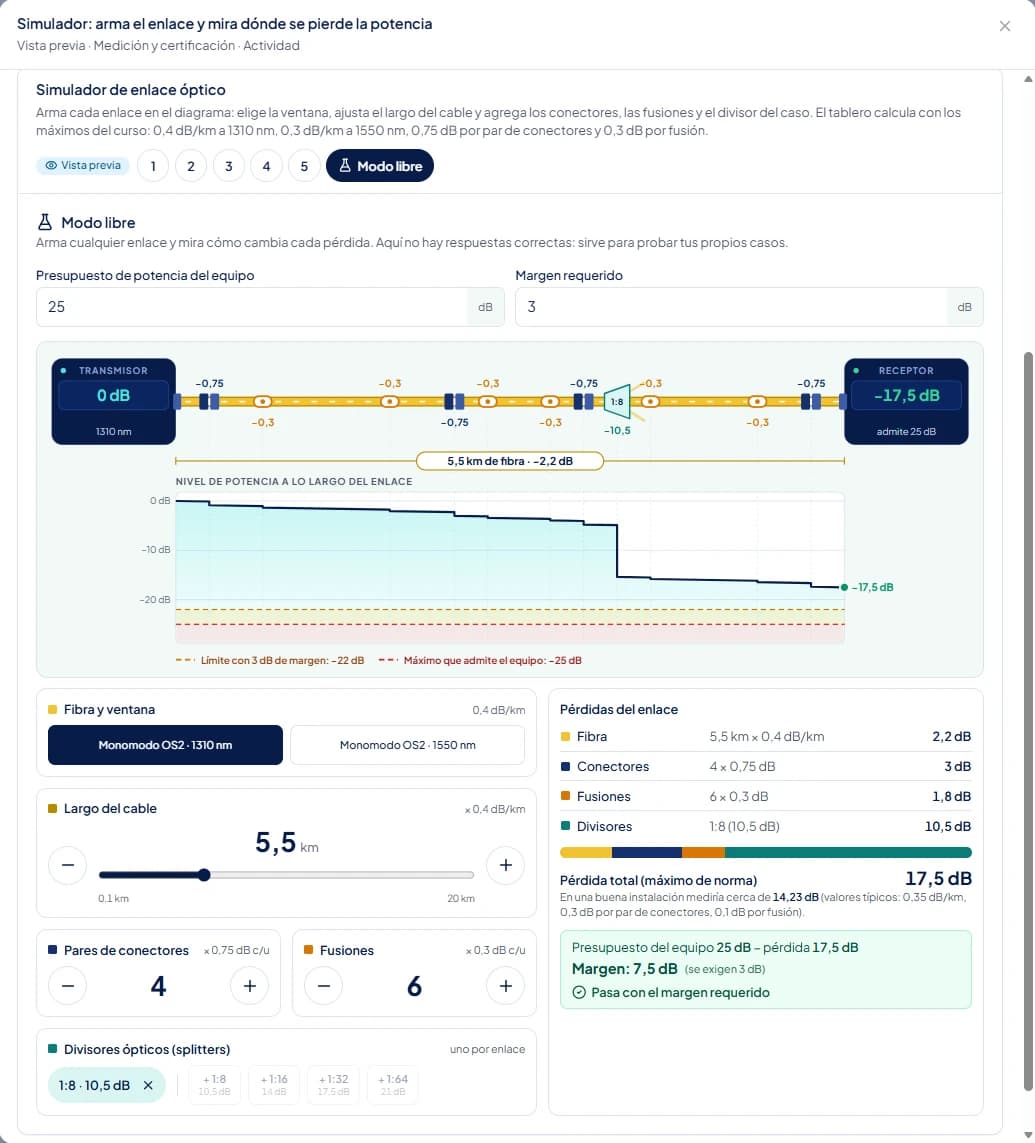Remove the 1:8 splitter chip
The width and height of the screenshot is (1035, 1143).
pos(148,1085)
